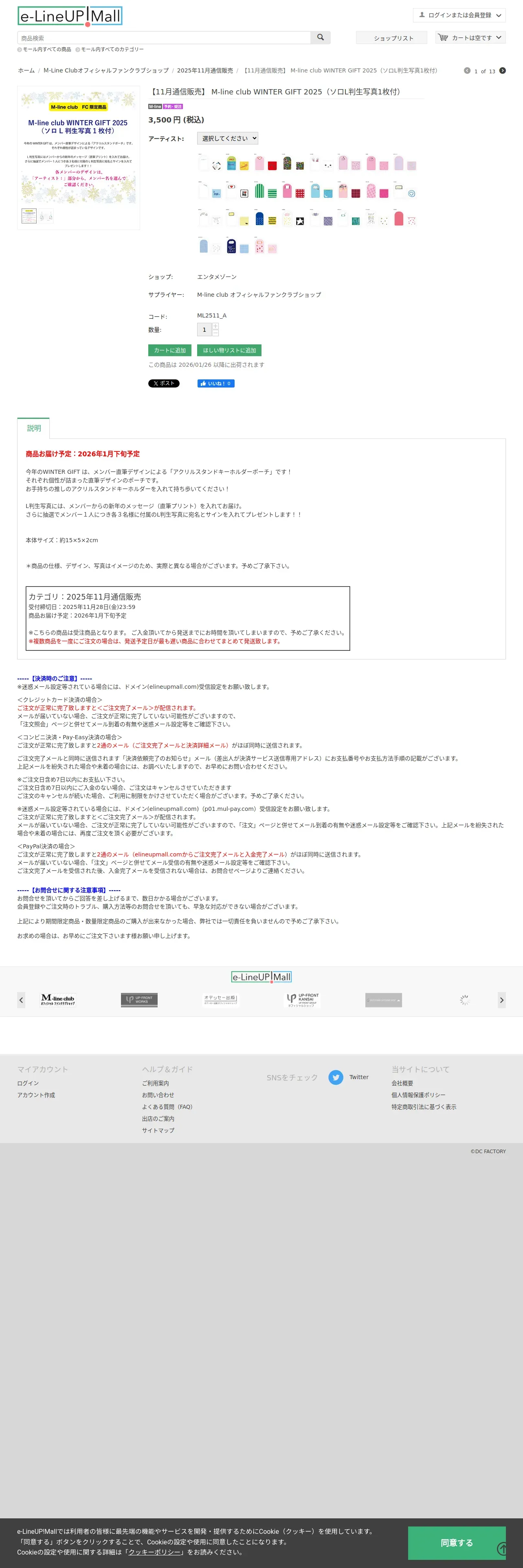Click the quantity input field
Image resolution: width=523 pixels, height=1568 pixels.
(x=204, y=329)
